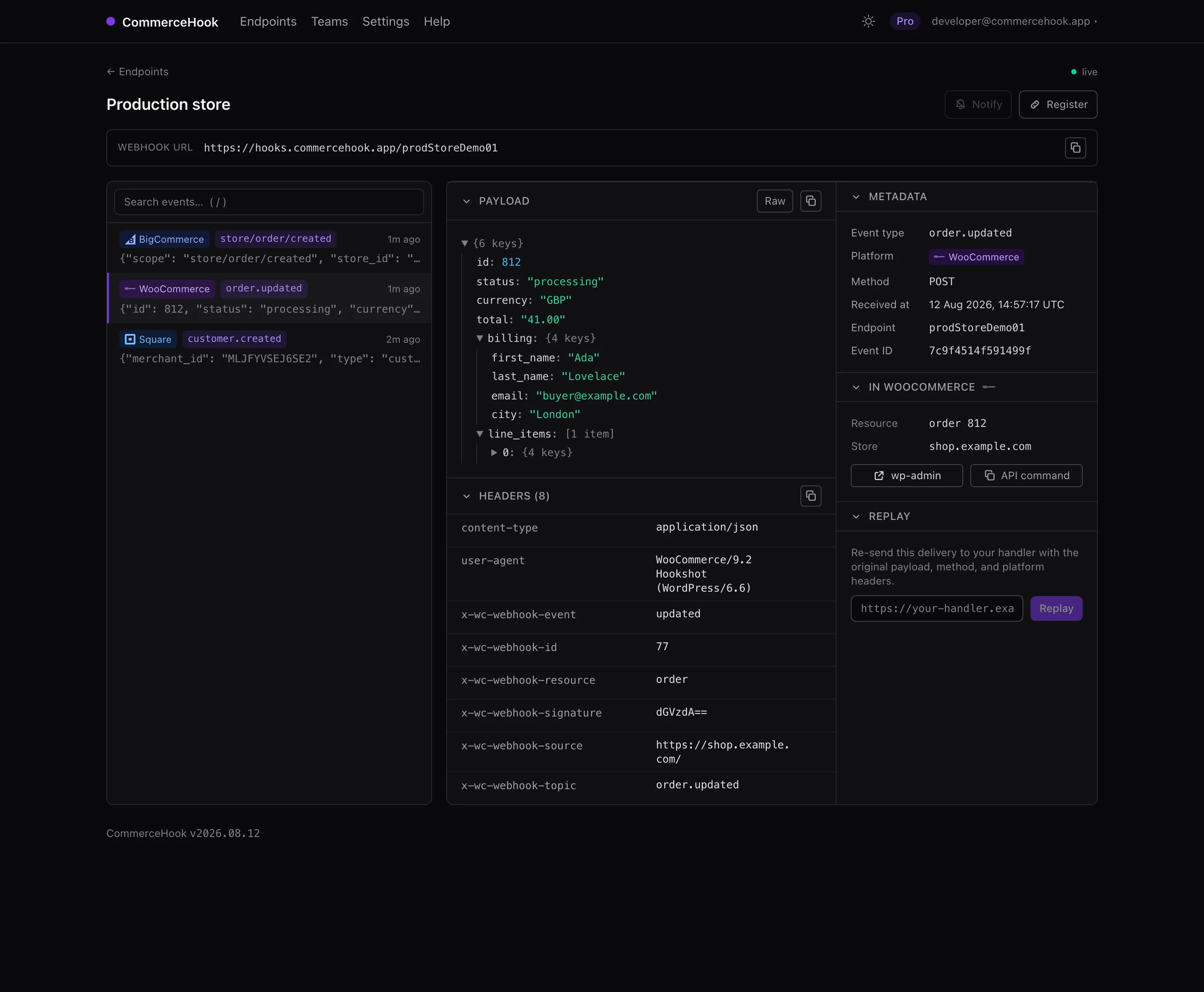Copy all headers with the Headers copy icon
Screen dimensions: 1204x992
[810, 496]
